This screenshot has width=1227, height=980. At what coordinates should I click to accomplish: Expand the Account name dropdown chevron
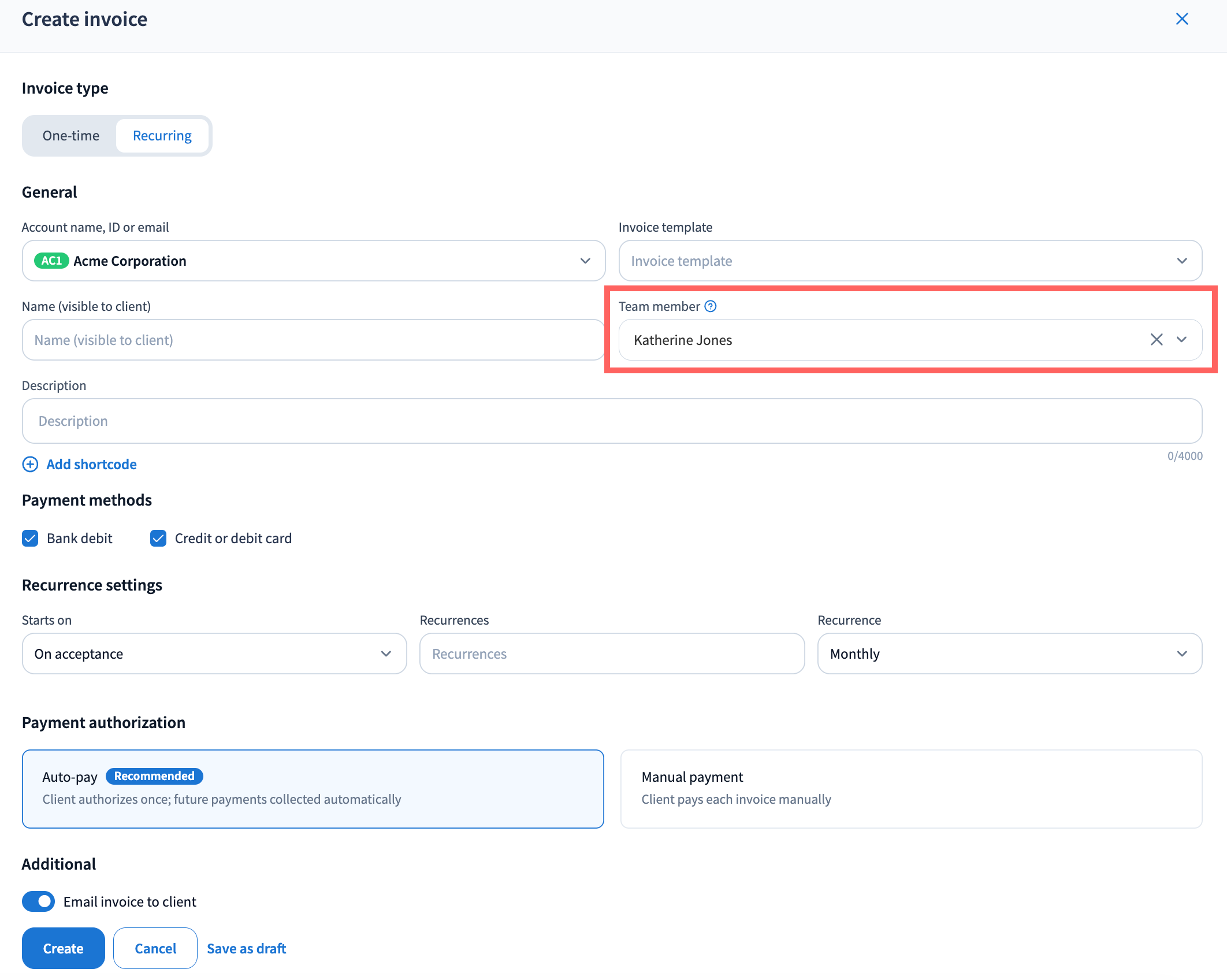585,261
